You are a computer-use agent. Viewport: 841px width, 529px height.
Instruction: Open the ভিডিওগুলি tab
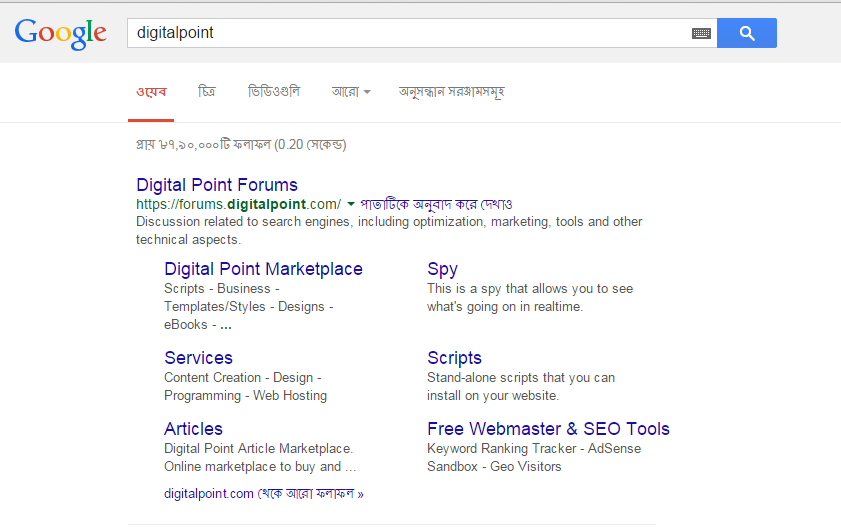click(273, 92)
